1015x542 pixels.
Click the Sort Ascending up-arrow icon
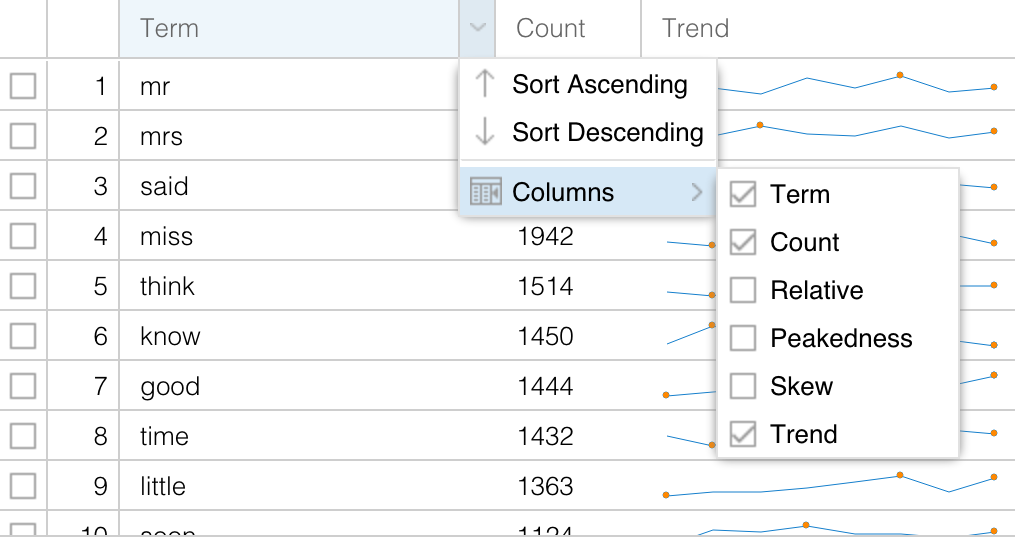coord(485,85)
